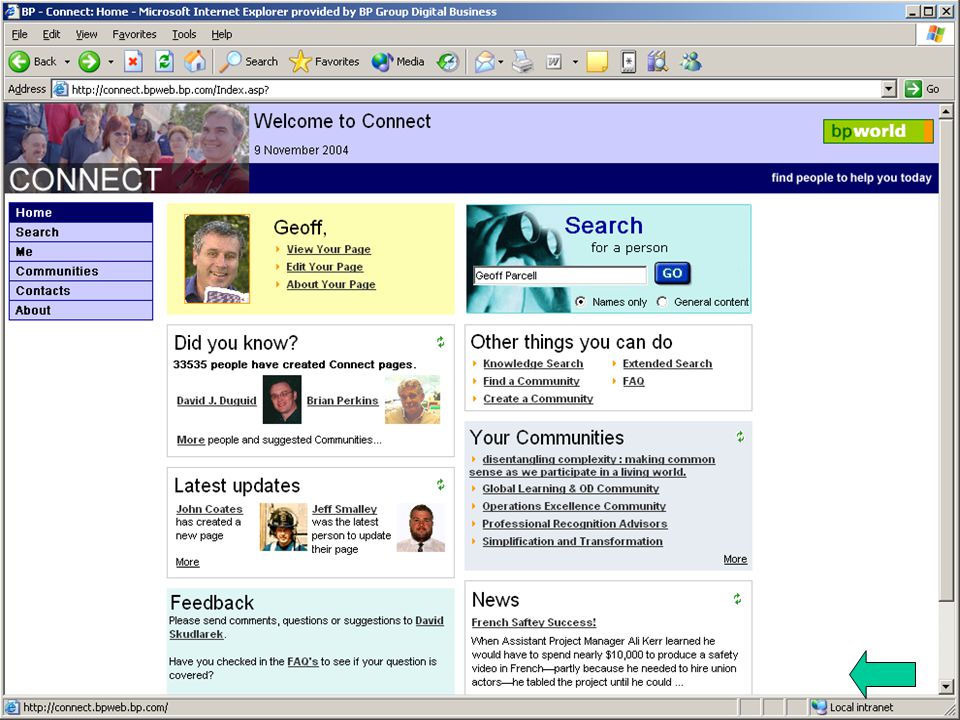
Task: Open the View menu
Action: [x=86, y=34]
